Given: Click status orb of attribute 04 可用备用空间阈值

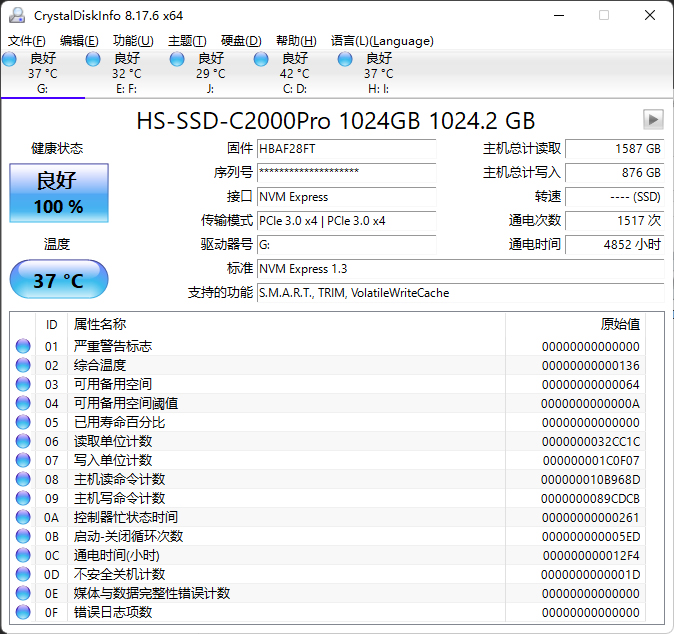Looking at the screenshot, I should coord(23,403).
